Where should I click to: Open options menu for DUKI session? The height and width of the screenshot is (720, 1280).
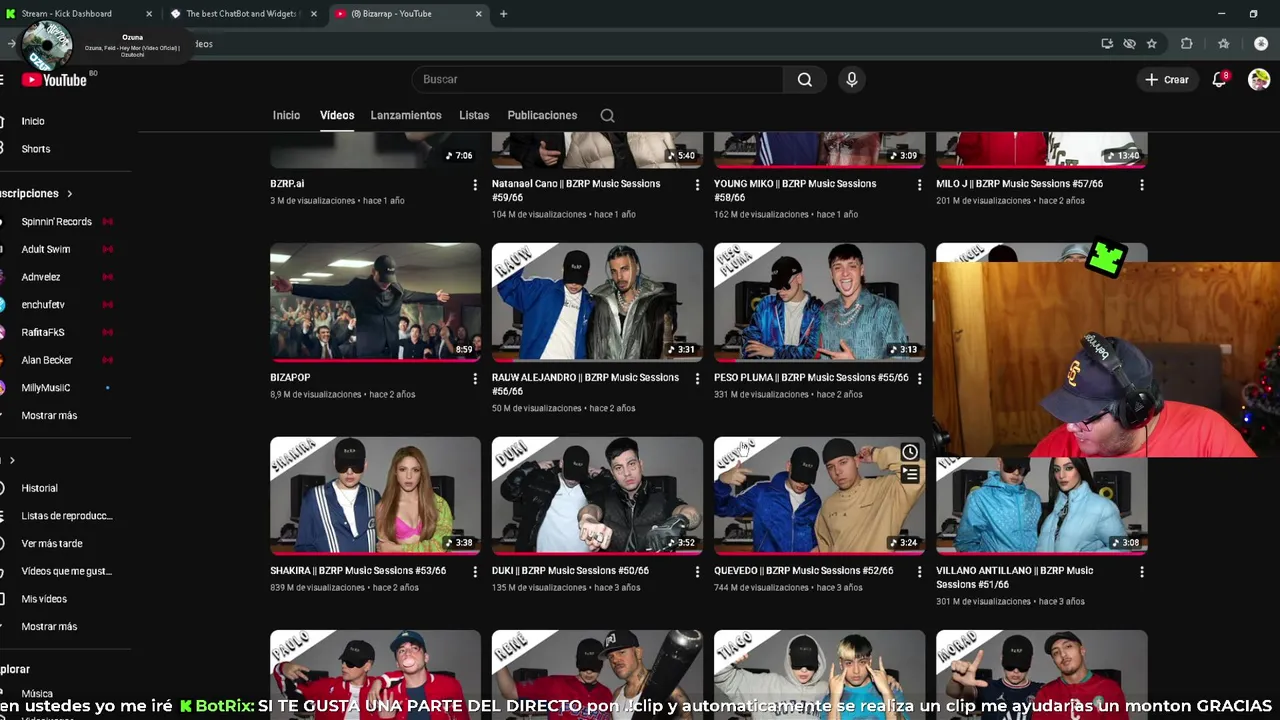[697, 572]
